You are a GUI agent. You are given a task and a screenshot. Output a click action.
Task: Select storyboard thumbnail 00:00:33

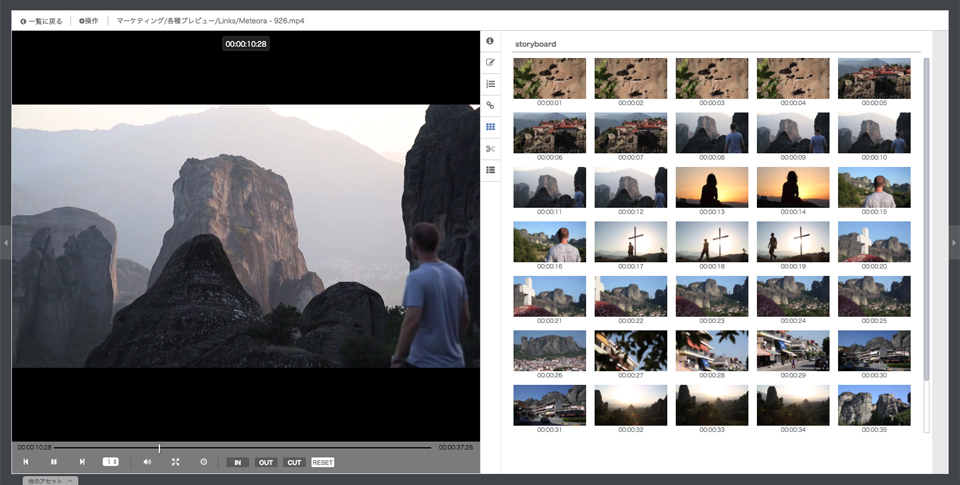pos(712,405)
